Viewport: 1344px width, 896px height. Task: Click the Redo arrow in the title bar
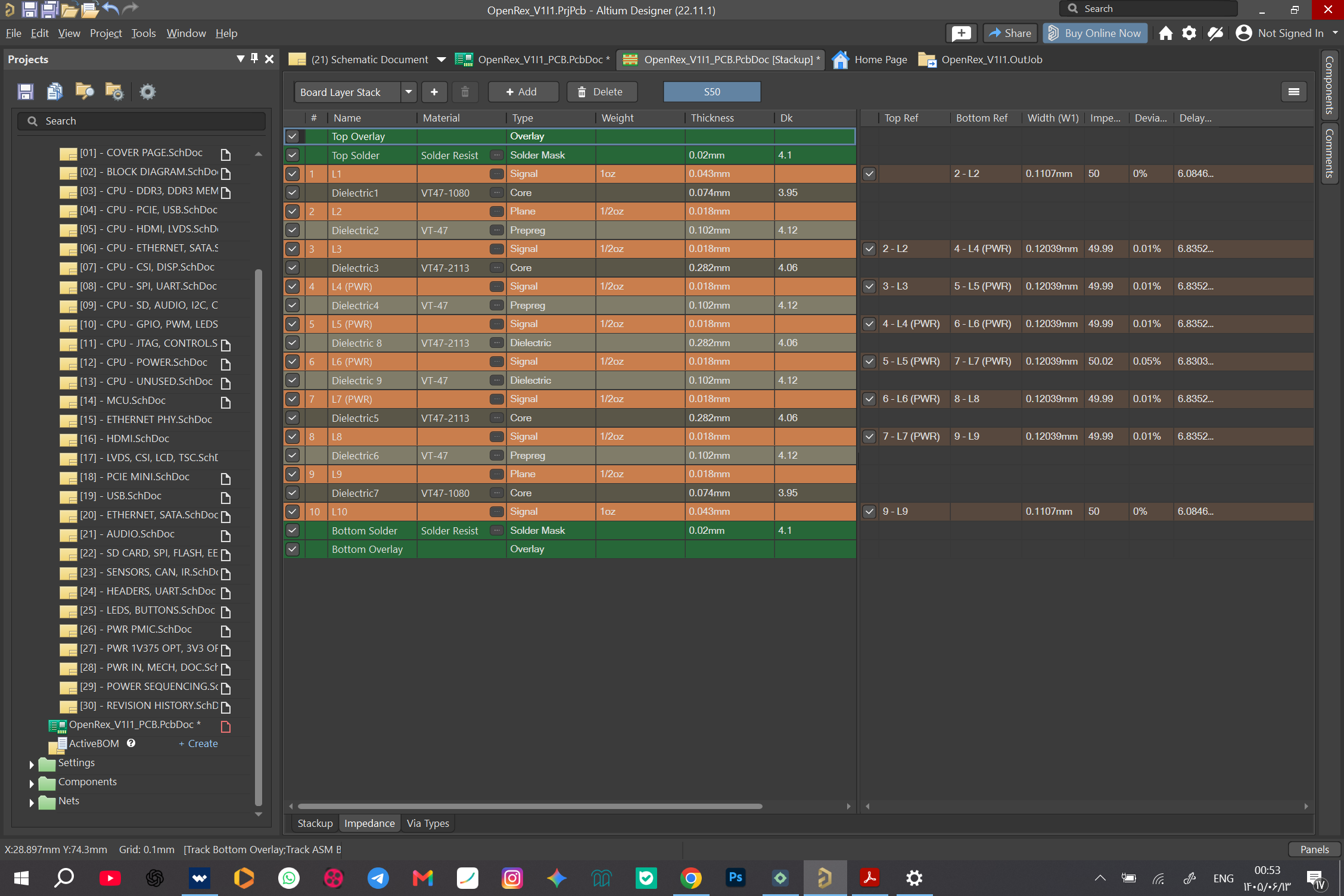(x=130, y=8)
